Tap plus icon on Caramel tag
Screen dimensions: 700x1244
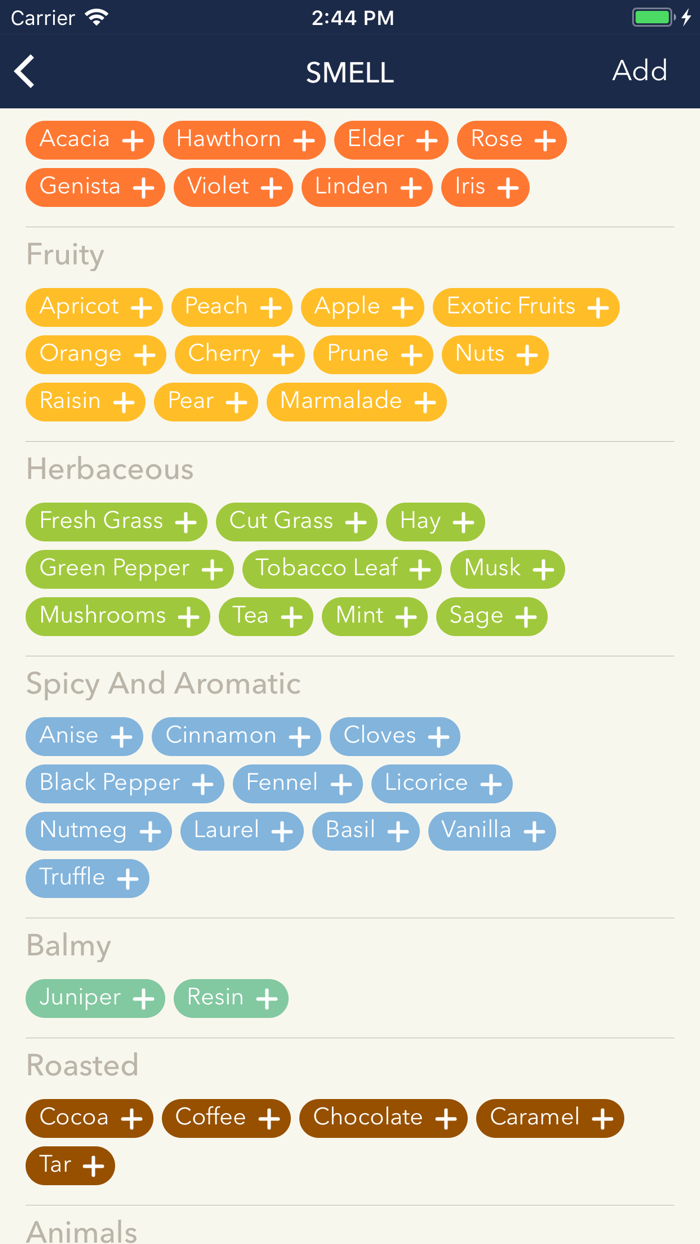tap(602, 1119)
